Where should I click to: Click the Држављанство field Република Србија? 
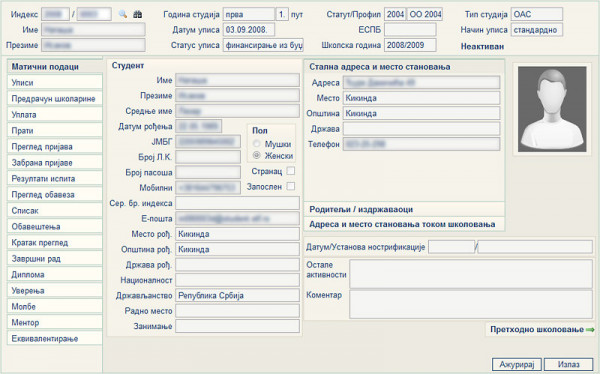pos(237,295)
